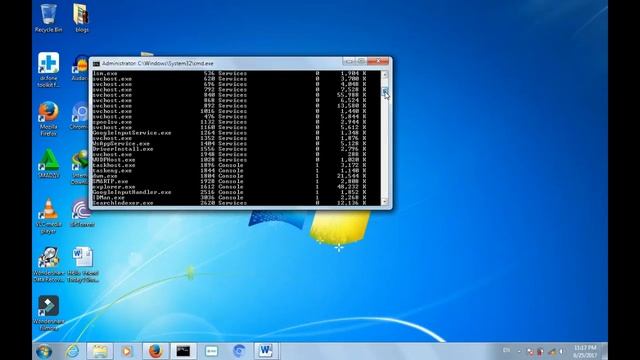Launch VLC media player shortcut
The image size is (640, 360).
coord(49,216)
